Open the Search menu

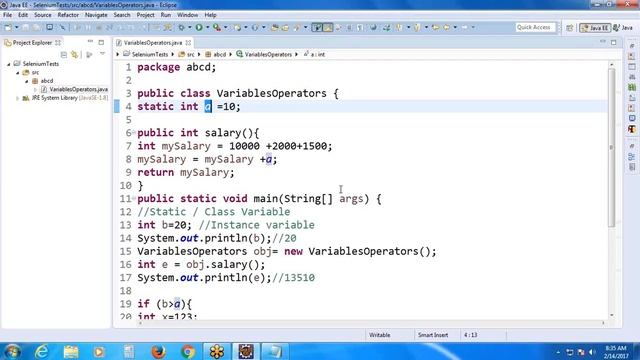pyautogui.click(x=122, y=15)
